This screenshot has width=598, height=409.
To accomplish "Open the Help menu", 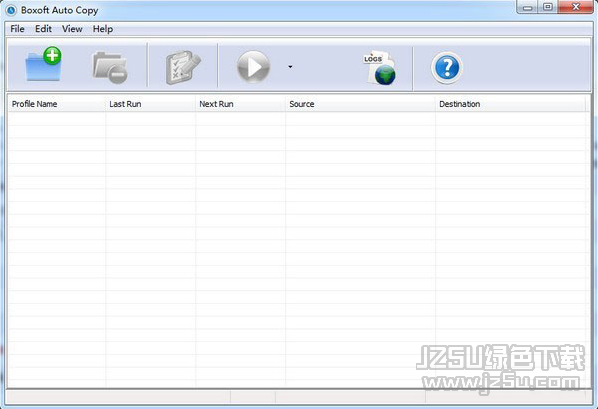I will coord(103,29).
